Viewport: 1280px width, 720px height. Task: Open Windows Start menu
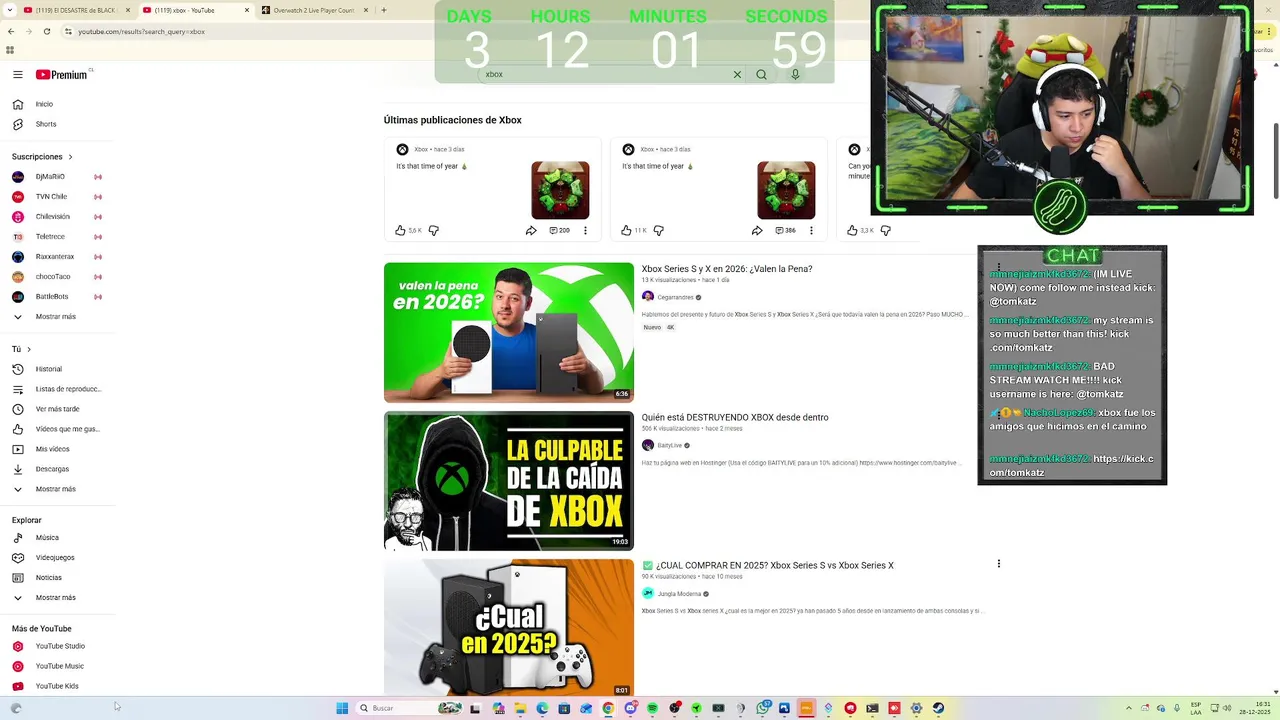(x=342, y=708)
